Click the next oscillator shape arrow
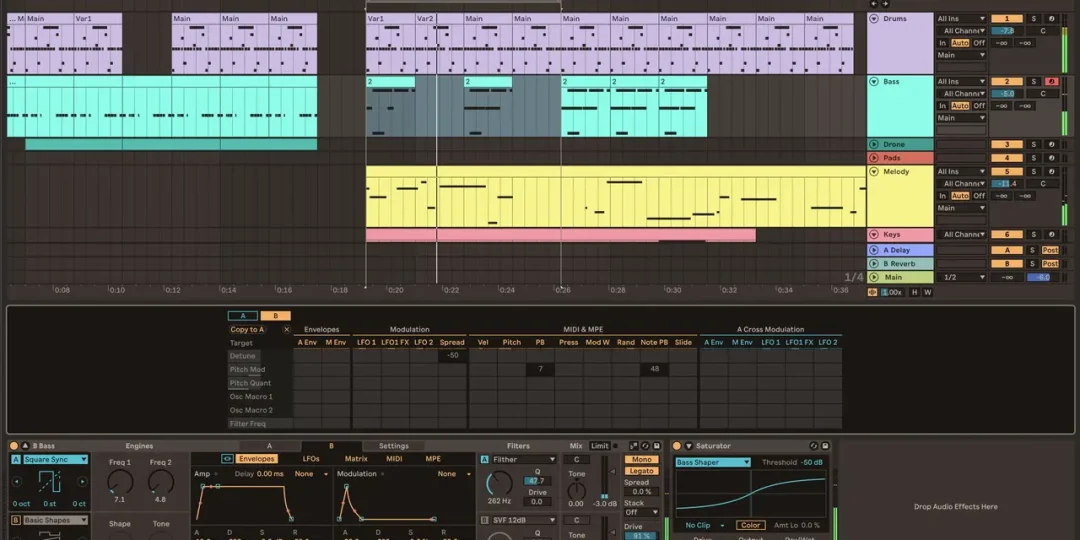Image resolution: width=1080 pixels, height=540 pixels. (x=82, y=482)
